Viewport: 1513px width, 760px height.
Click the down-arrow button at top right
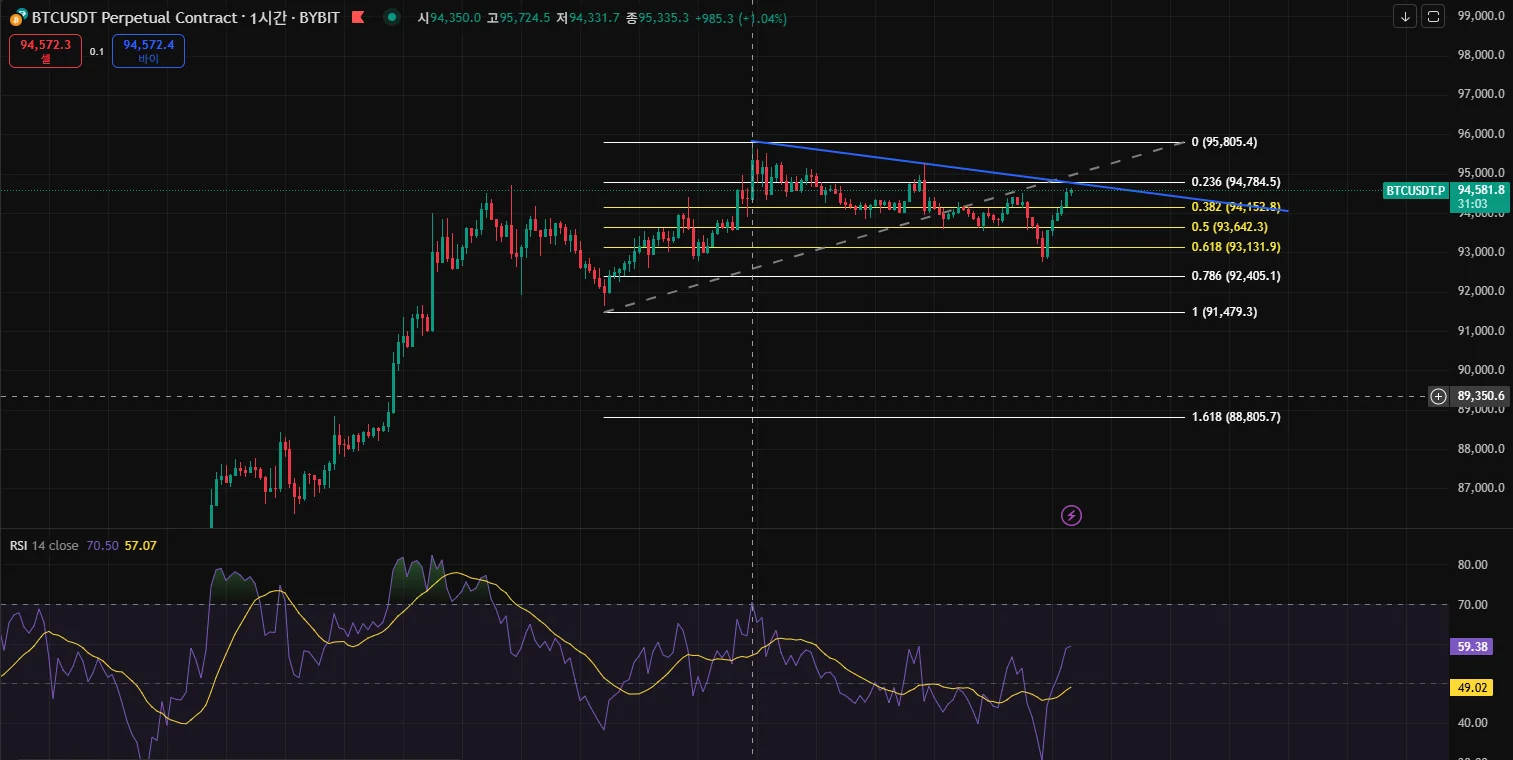(x=1405, y=16)
